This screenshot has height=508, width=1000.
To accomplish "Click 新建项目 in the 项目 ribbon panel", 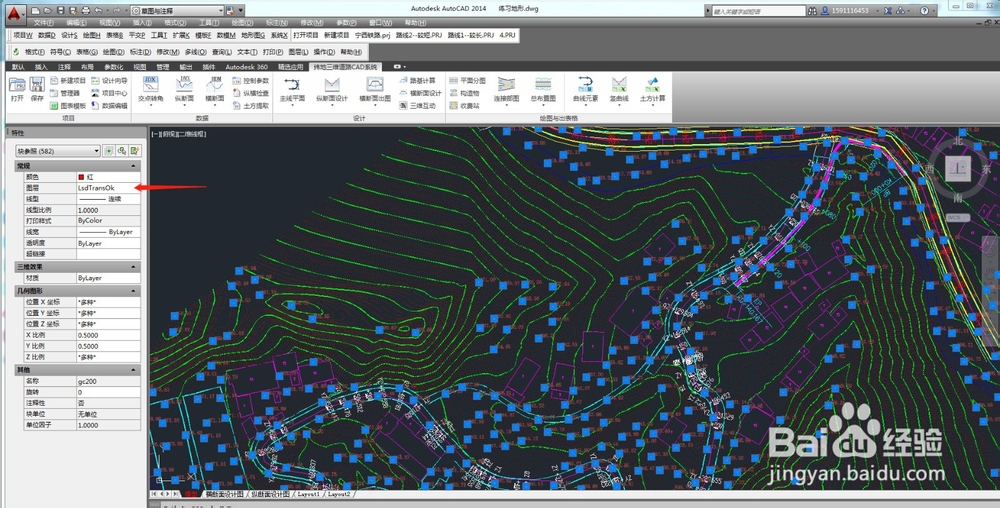I will [x=68, y=81].
